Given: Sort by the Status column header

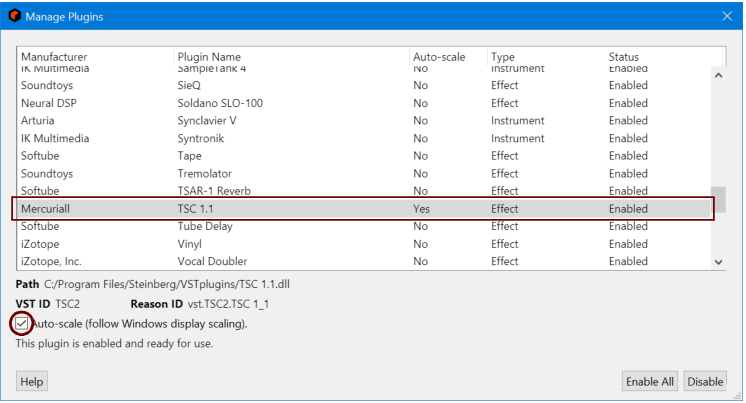Looking at the screenshot, I should [x=664, y=57].
